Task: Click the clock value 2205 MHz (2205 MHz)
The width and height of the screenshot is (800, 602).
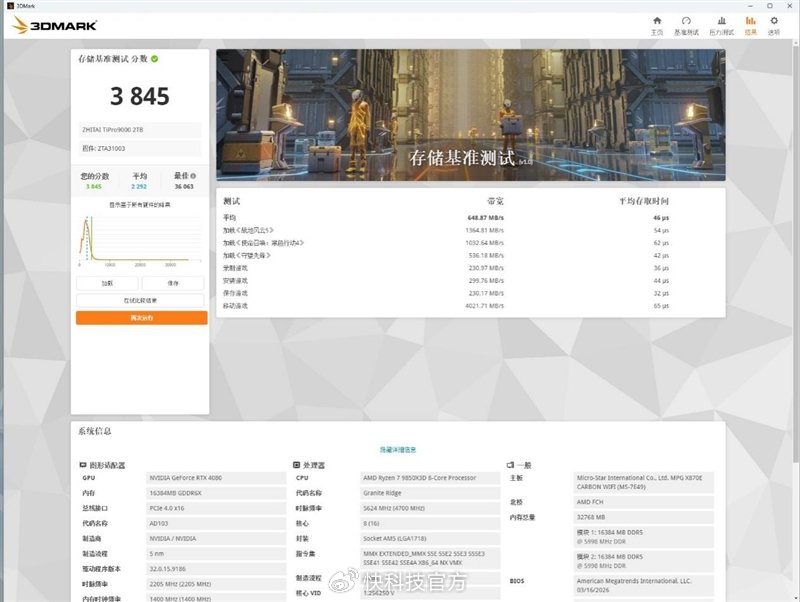Action: [216, 584]
